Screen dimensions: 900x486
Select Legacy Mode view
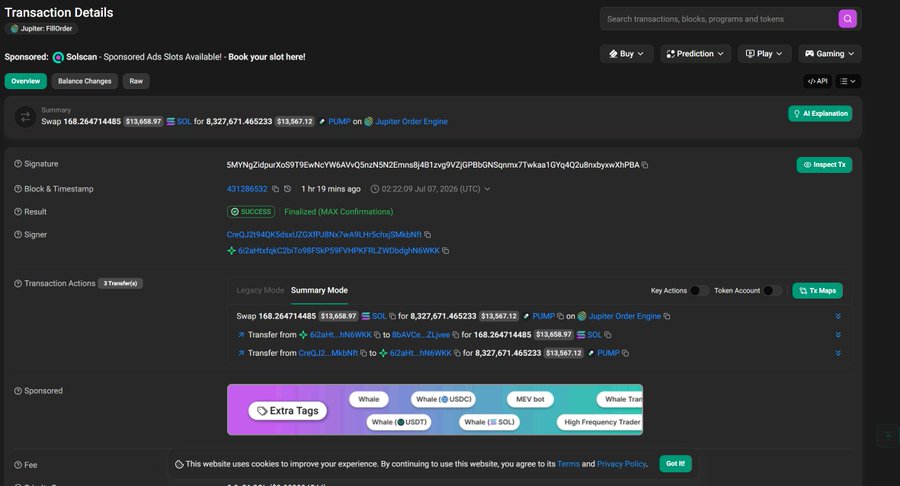260,290
